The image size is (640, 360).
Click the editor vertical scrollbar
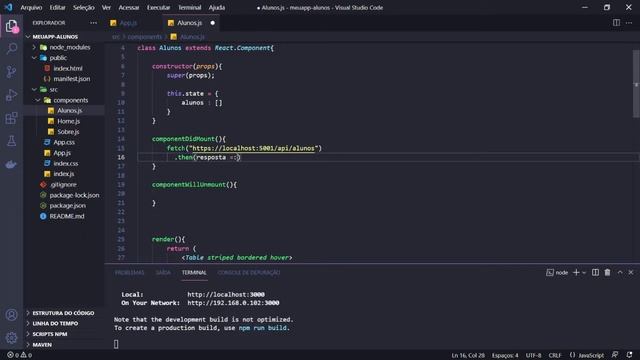pos(636,84)
